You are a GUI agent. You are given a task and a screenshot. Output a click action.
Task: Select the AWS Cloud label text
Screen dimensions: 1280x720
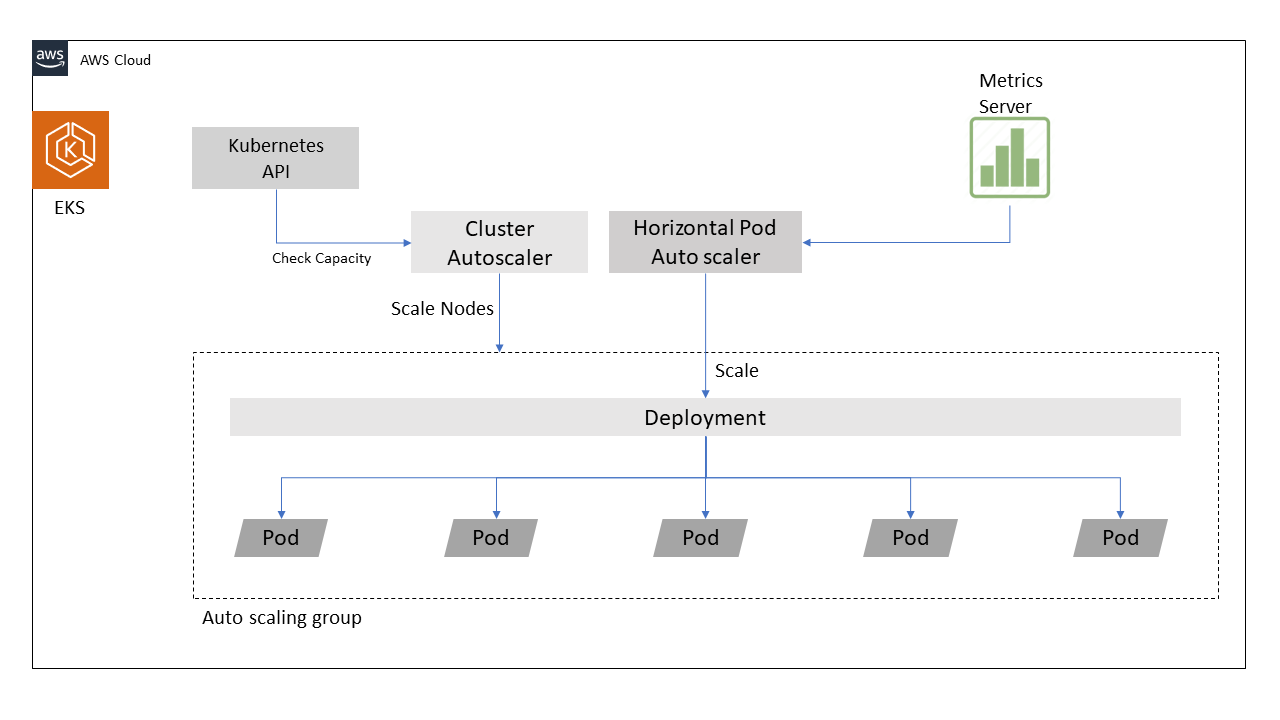(115, 60)
